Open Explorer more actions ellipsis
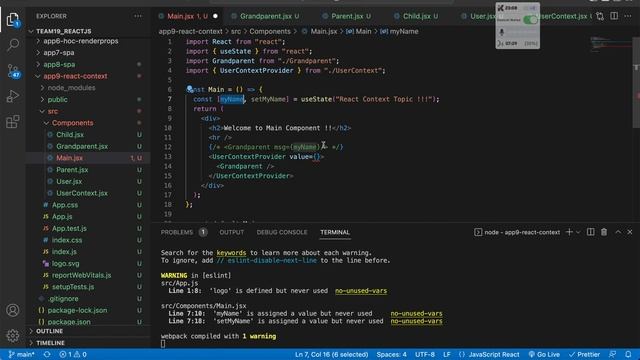640x360 pixels. (x=138, y=16)
